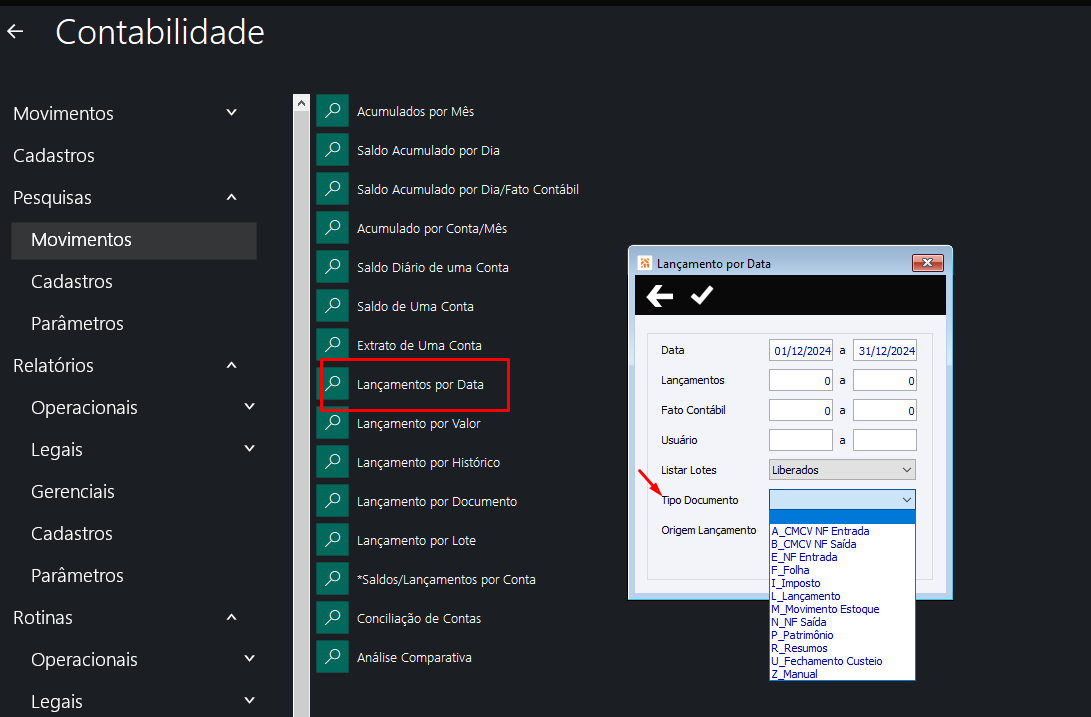
Task: Expand Legais chevron under Relatórios
Action: tap(250, 449)
